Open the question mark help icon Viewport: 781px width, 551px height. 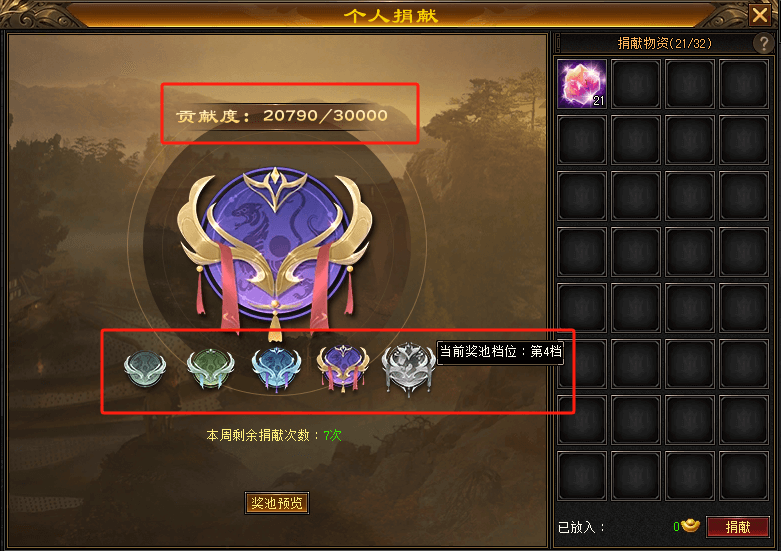pyautogui.click(x=763, y=43)
